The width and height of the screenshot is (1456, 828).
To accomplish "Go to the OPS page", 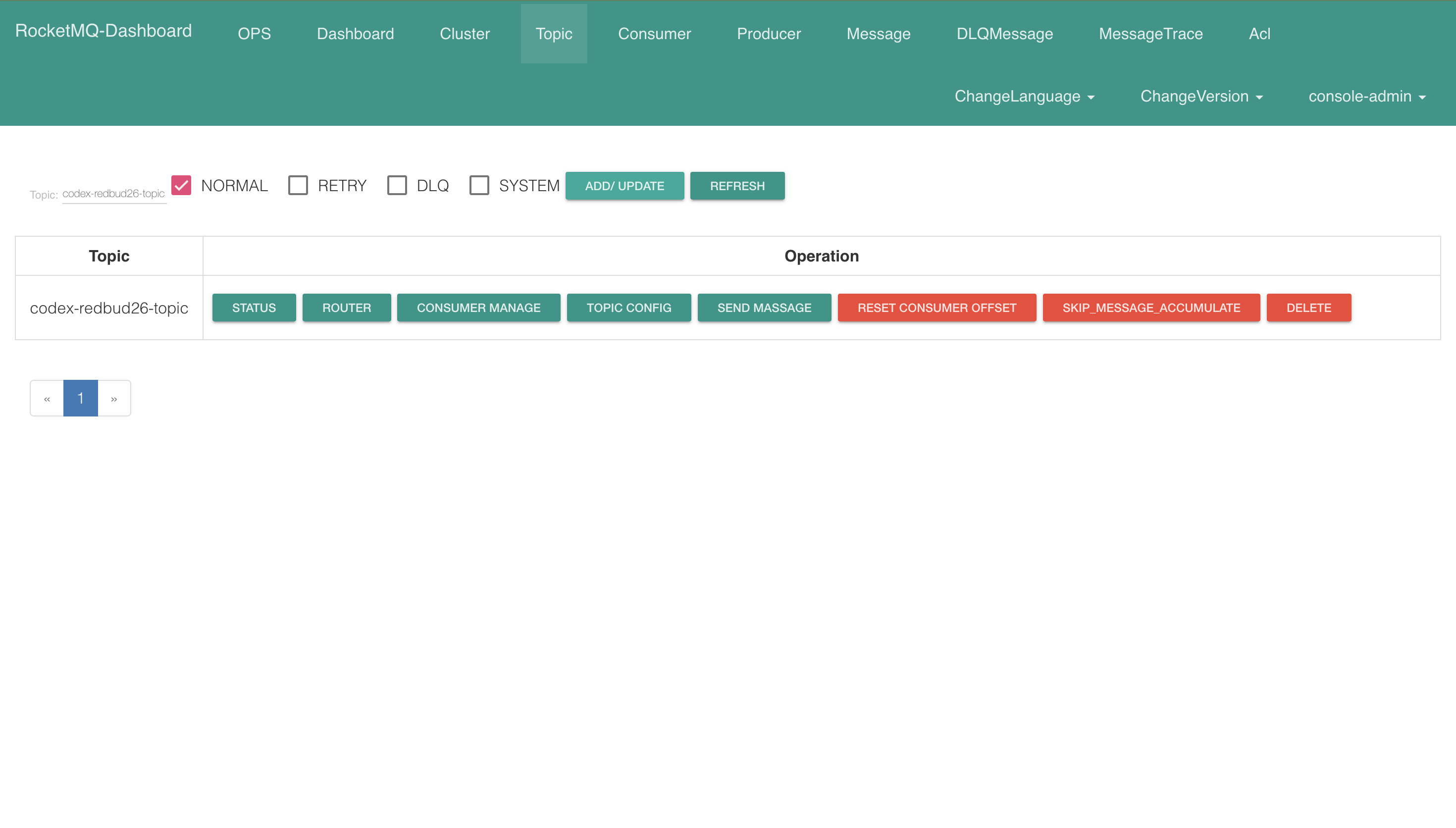I will click(x=254, y=34).
